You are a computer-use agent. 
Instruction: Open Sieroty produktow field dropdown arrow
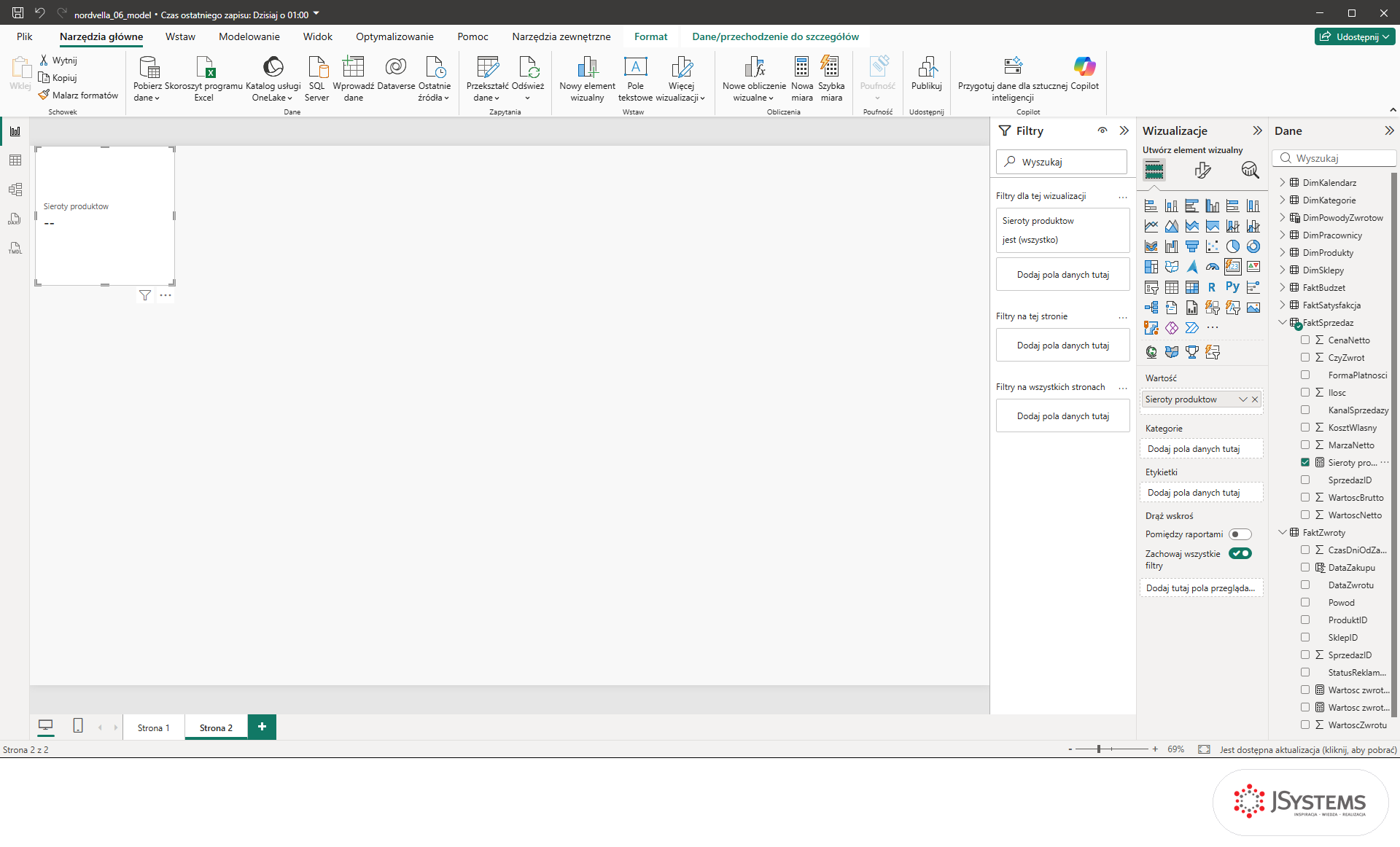coord(1242,399)
